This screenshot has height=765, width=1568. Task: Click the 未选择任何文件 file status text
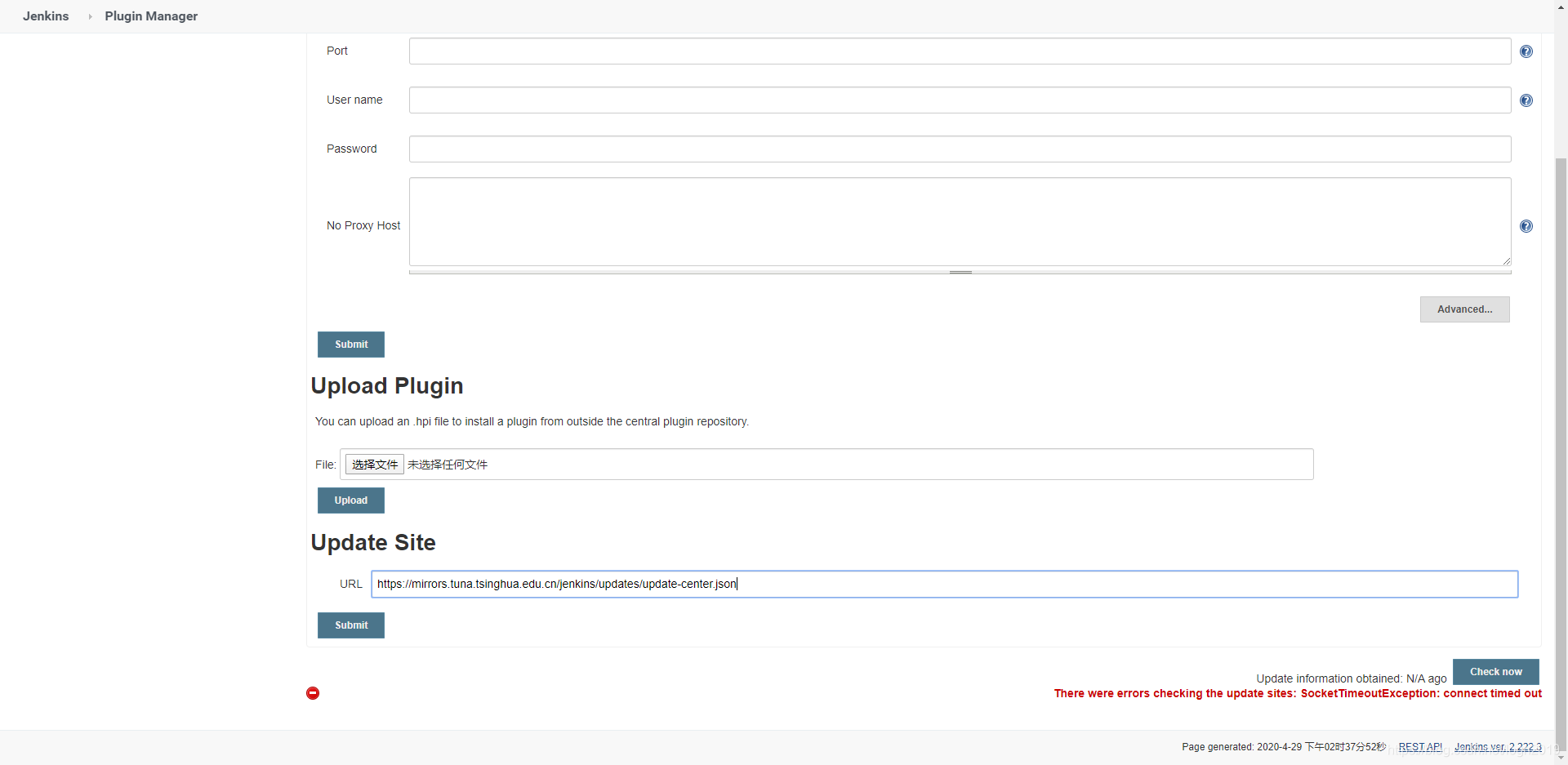pyautogui.click(x=448, y=465)
